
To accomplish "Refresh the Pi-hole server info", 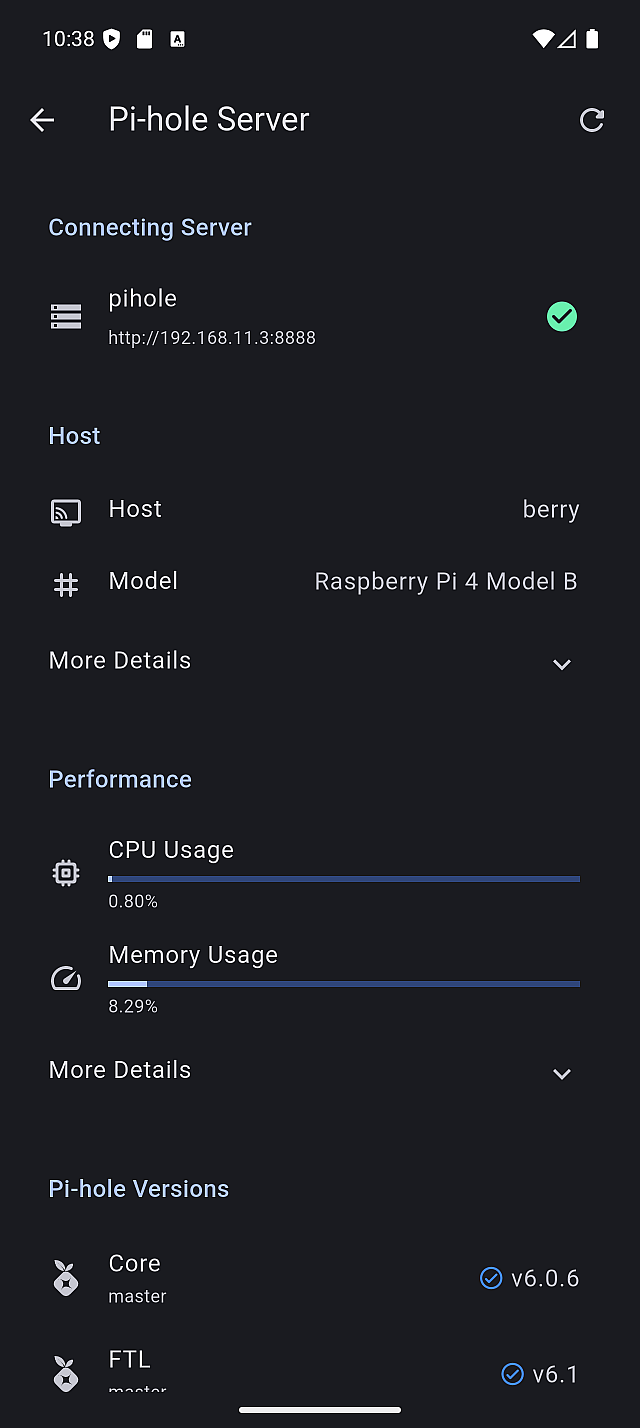I will pos(592,120).
